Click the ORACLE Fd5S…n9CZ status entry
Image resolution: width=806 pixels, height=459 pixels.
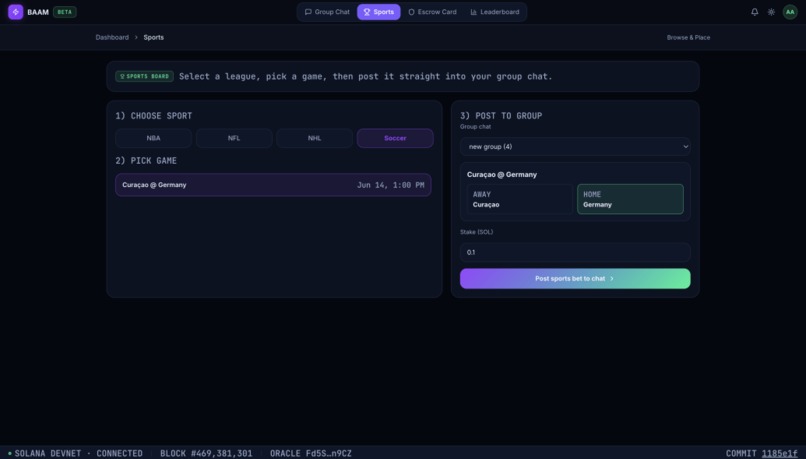310,453
